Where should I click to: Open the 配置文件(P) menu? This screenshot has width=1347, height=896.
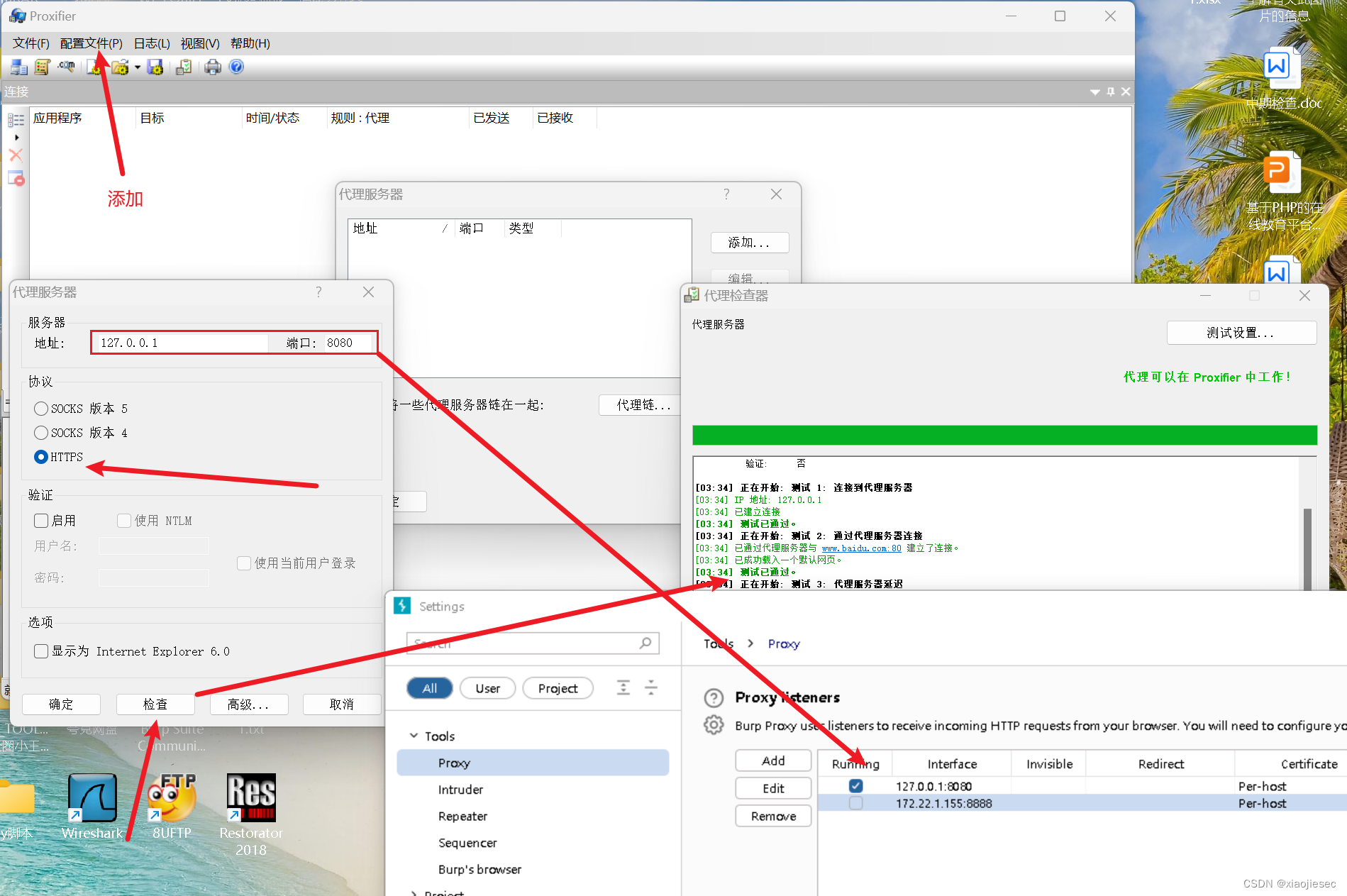coord(91,43)
